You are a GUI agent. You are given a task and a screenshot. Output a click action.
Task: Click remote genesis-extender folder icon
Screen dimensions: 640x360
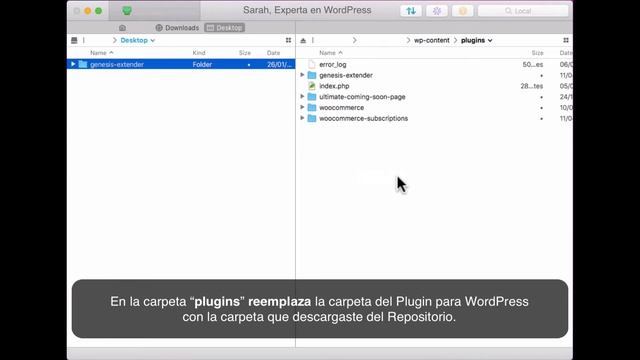click(312, 75)
